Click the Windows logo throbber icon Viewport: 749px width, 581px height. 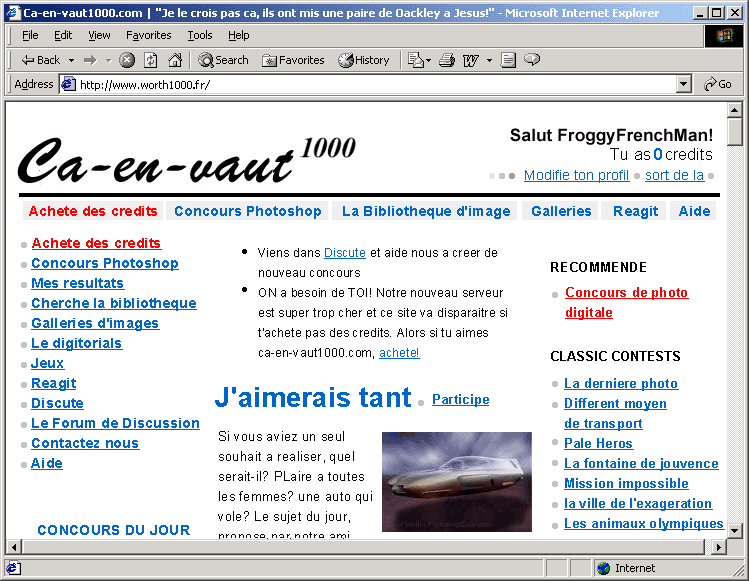tap(724, 35)
